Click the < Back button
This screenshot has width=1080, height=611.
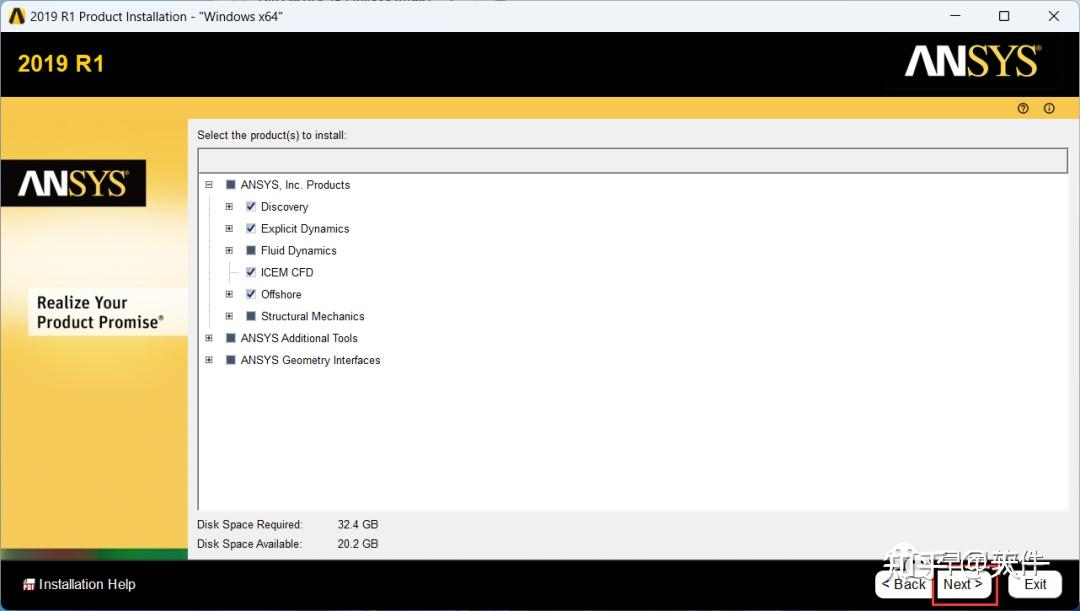tap(904, 584)
